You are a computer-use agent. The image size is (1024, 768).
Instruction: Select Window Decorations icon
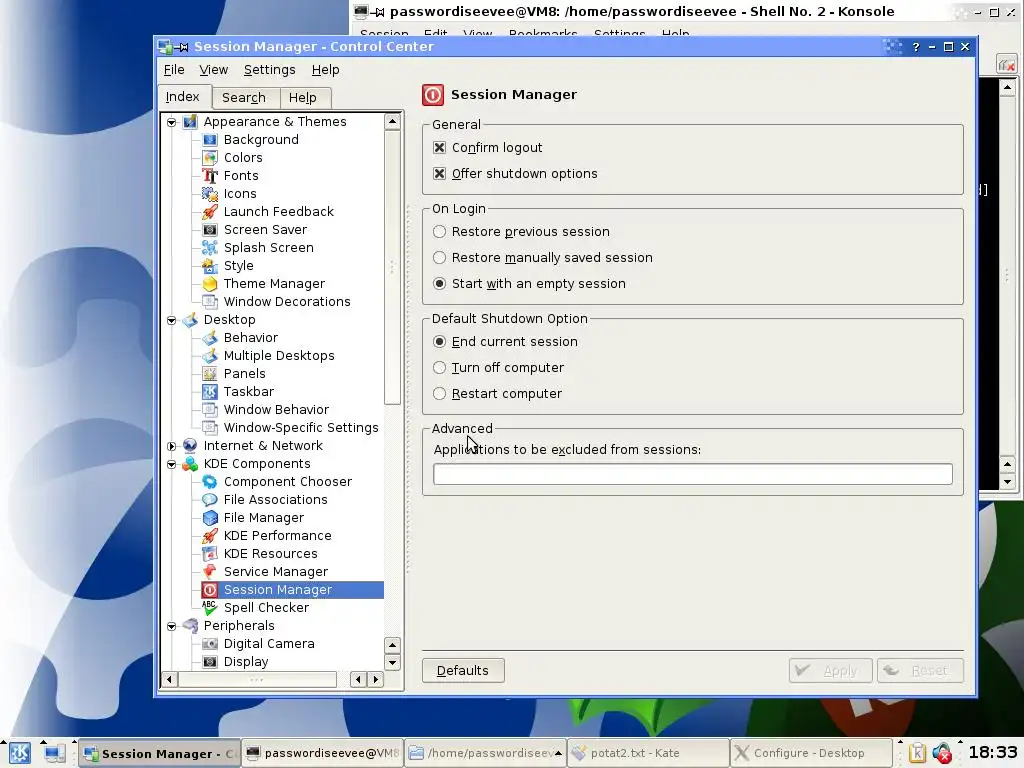point(210,302)
